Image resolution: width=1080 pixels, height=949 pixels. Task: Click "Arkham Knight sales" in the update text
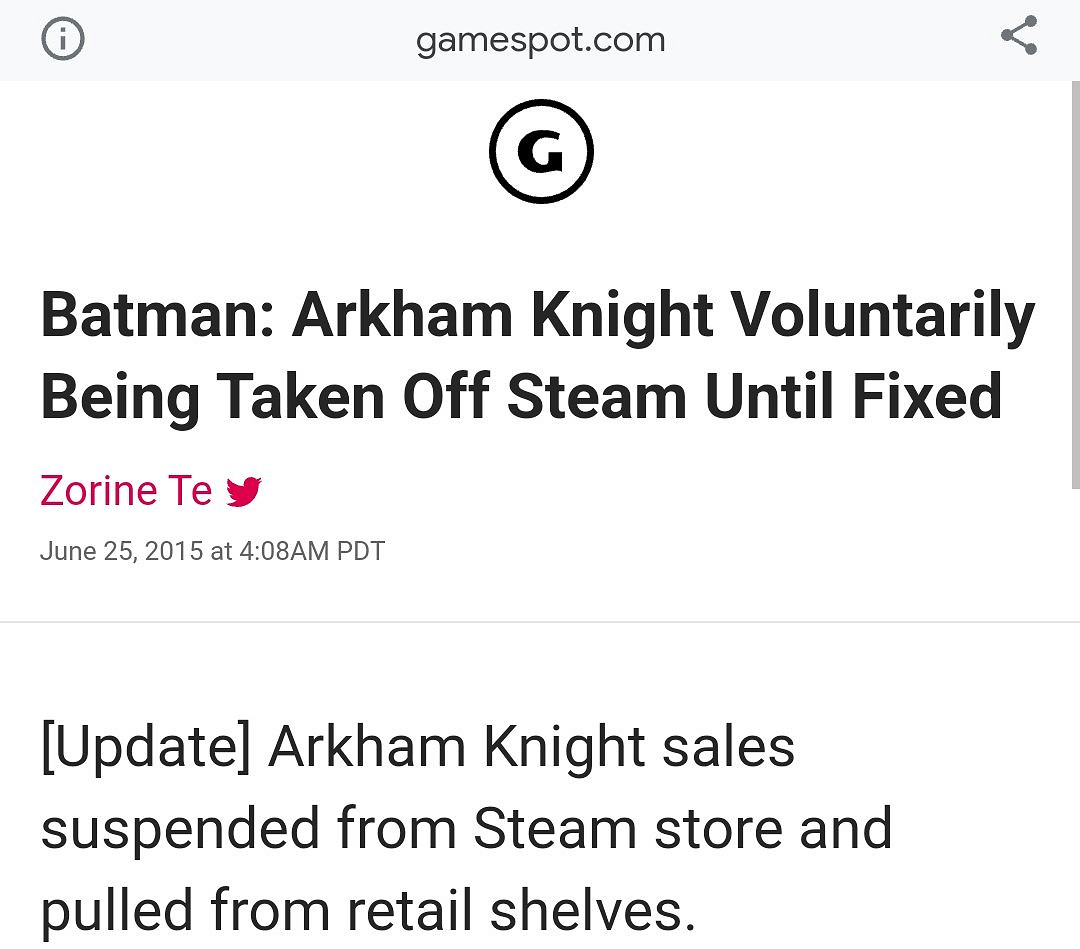[x=531, y=747]
